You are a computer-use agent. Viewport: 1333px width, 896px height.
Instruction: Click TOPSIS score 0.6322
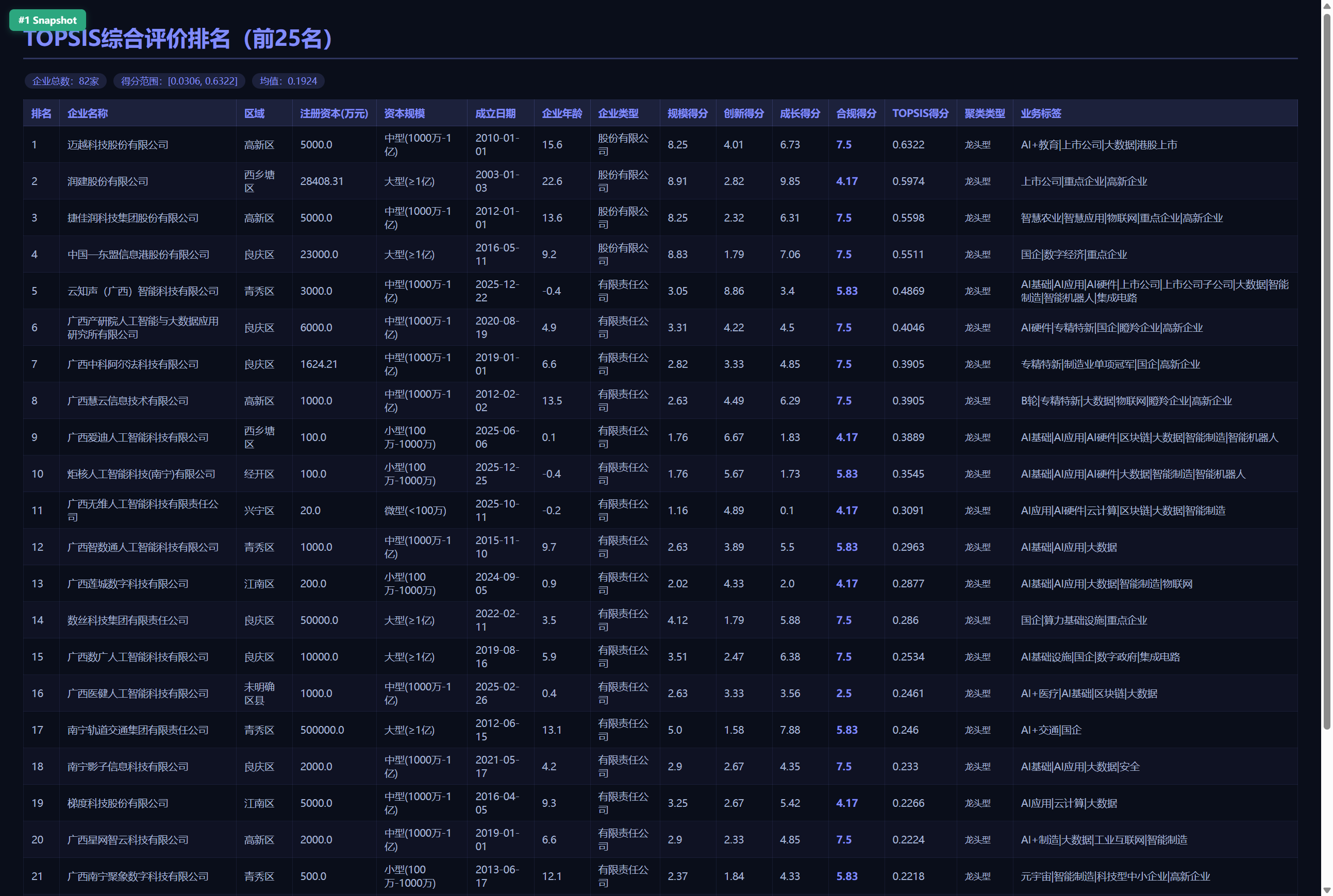(x=908, y=145)
